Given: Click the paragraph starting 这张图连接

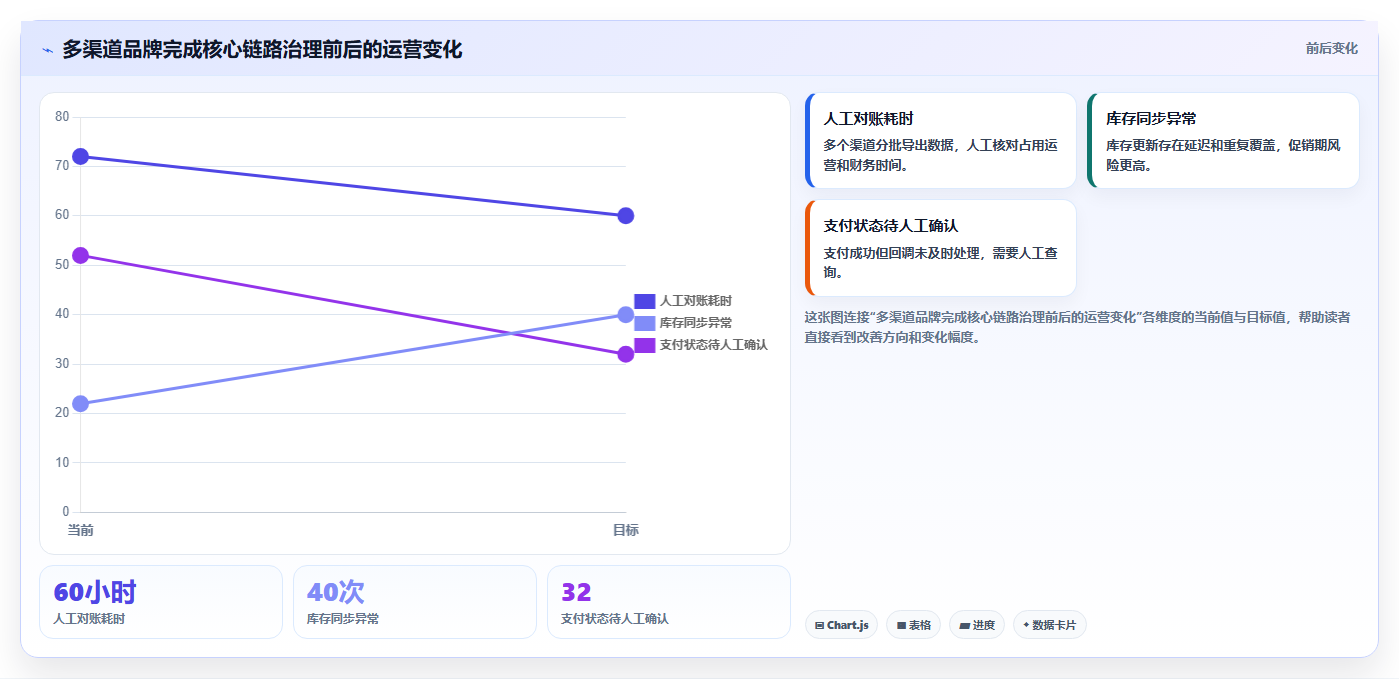Looking at the screenshot, I should tap(1078, 327).
